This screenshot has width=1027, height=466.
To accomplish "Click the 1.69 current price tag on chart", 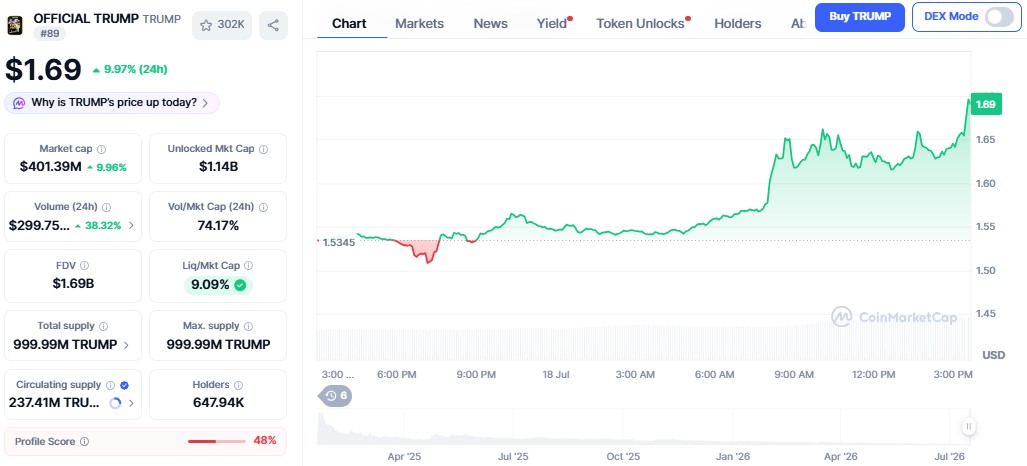I will coord(985,104).
